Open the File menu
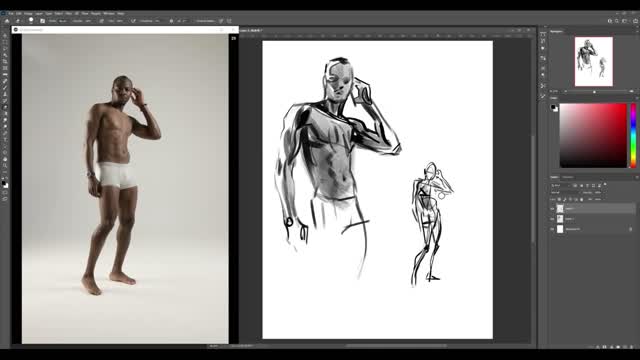This screenshot has height=360, width=640. coord(11,13)
